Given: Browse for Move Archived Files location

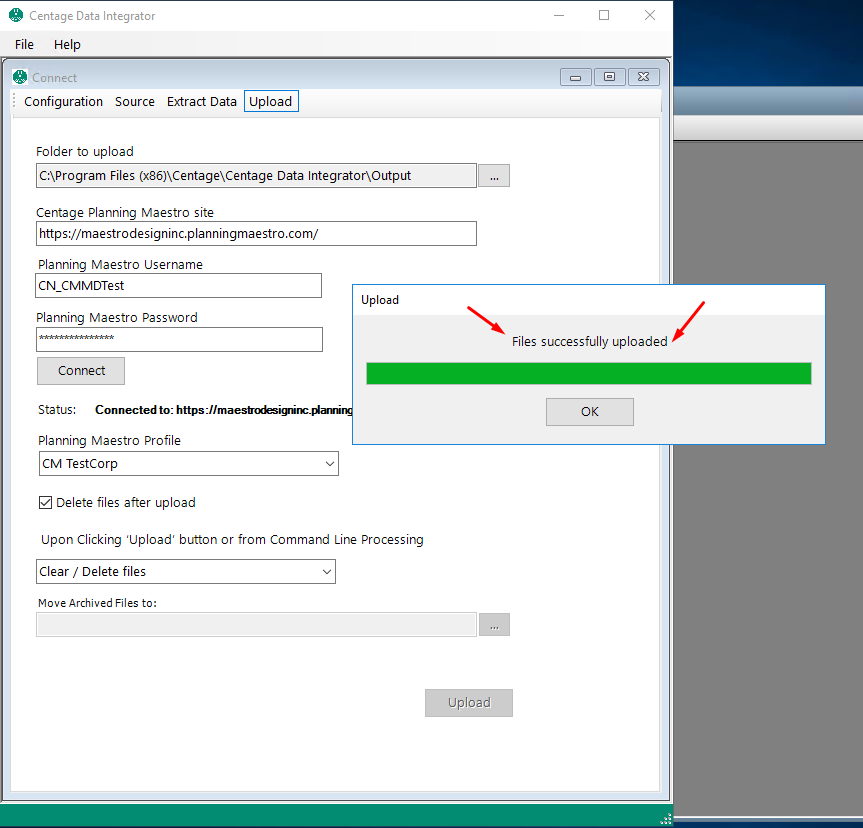Looking at the screenshot, I should [494, 625].
